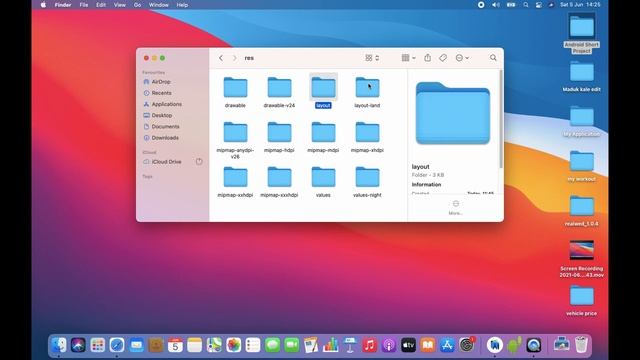Select the realwed_1.0.4 desktop folder
Screen dimensions: 640x360
(x=582, y=207)
